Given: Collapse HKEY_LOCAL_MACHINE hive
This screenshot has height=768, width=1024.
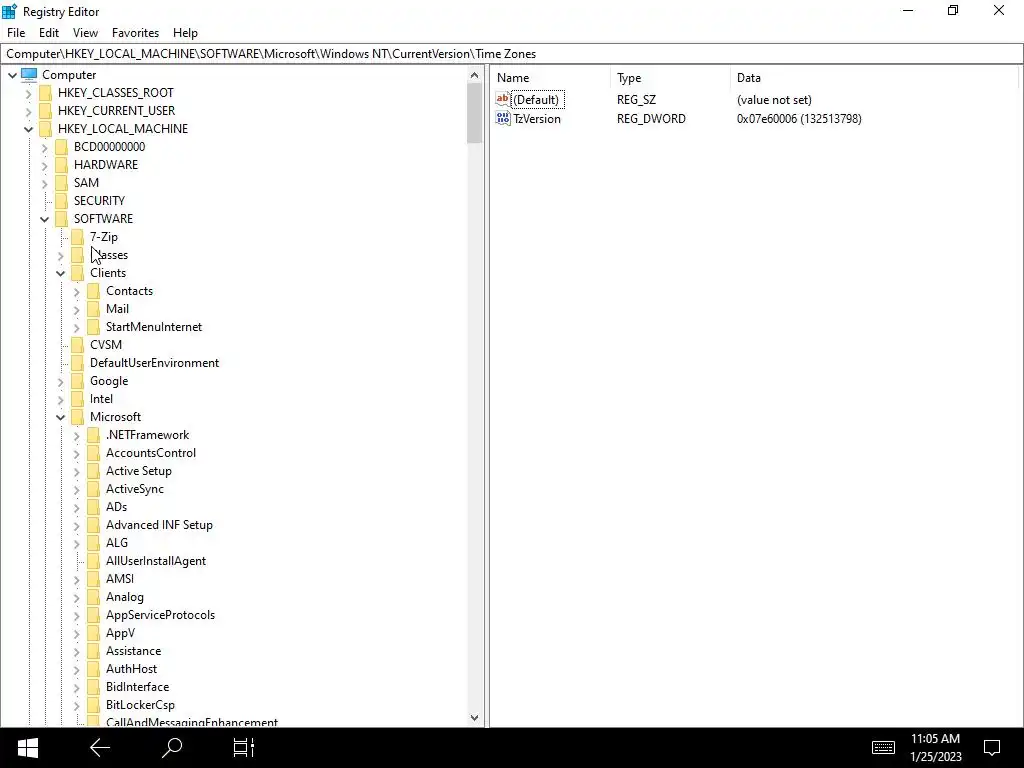Looking at the screenshot, I should tap(28, 129).
